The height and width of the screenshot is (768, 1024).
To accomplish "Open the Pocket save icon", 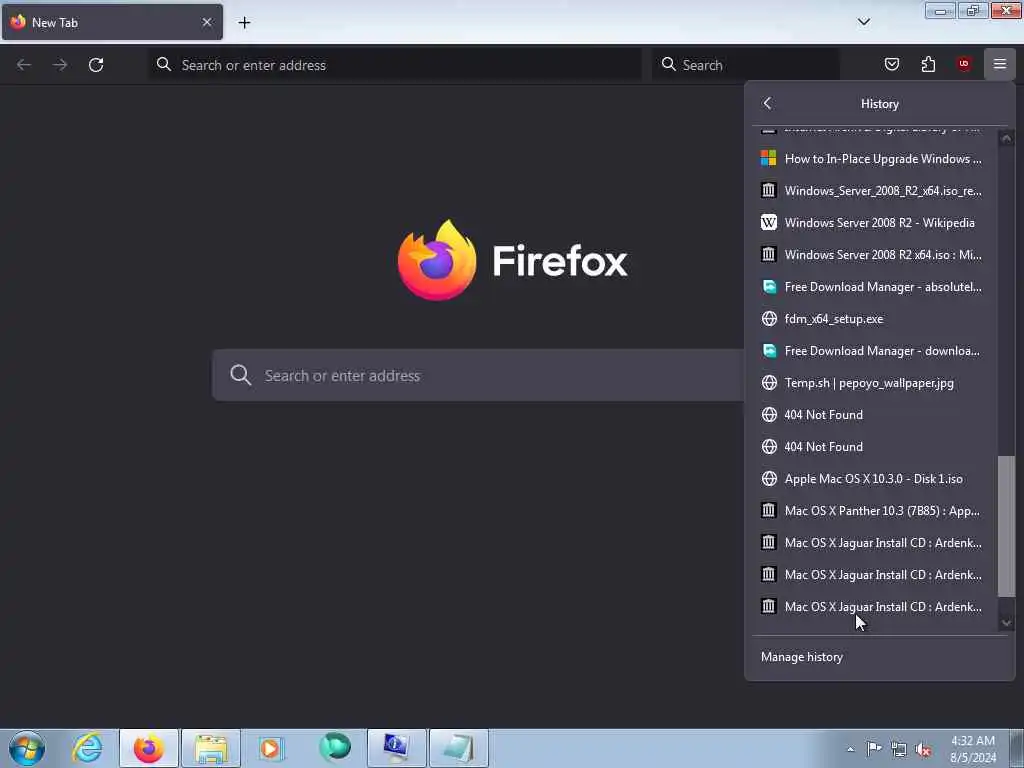I will (891, 64).
